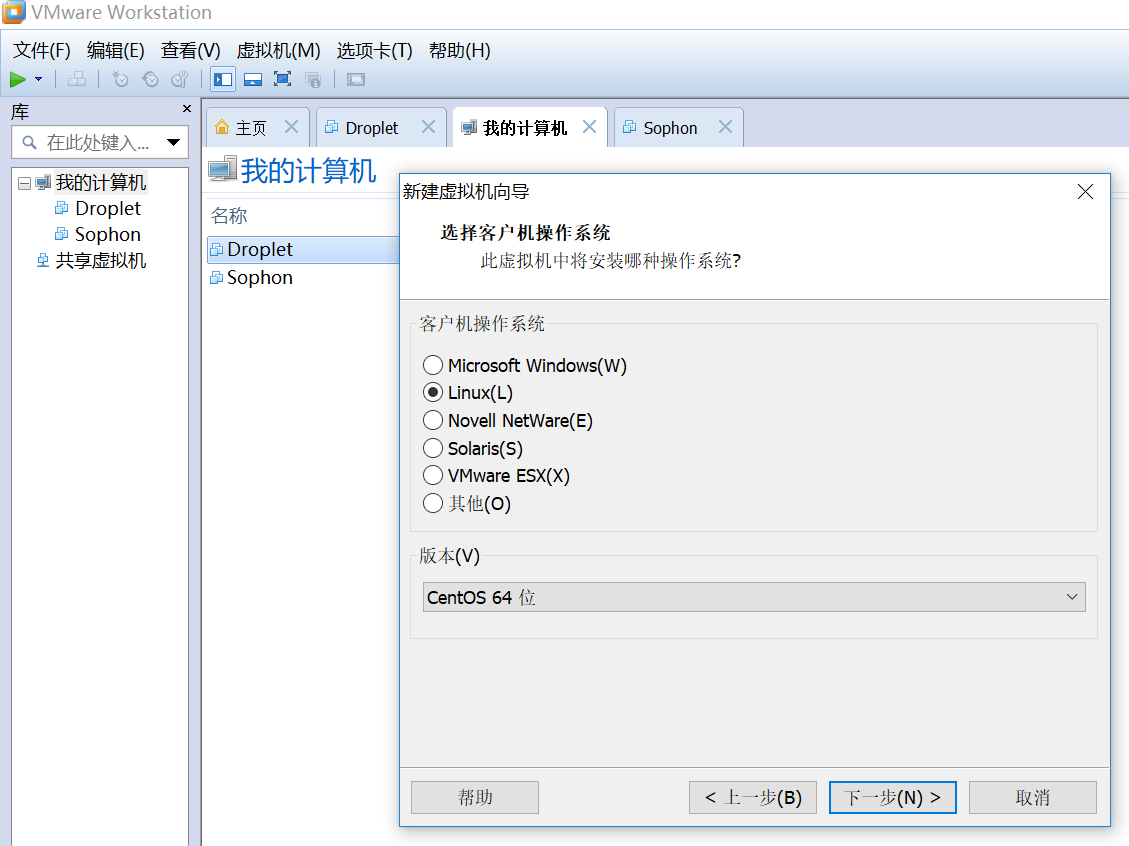
Task: Select the 其他(O) radio option
Action: [433, 503]
